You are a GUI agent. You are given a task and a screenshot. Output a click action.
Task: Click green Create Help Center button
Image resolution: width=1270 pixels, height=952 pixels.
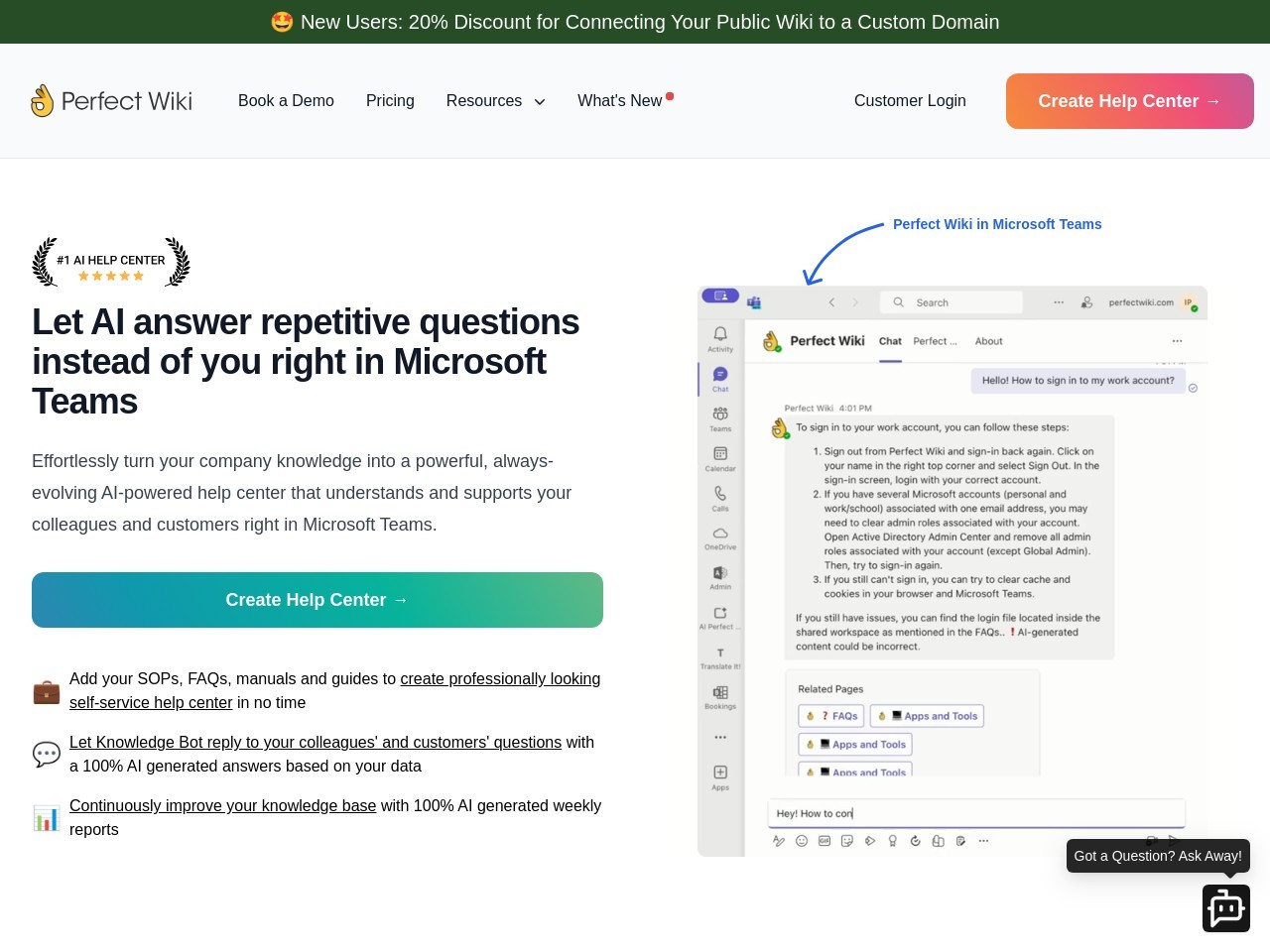317,600
